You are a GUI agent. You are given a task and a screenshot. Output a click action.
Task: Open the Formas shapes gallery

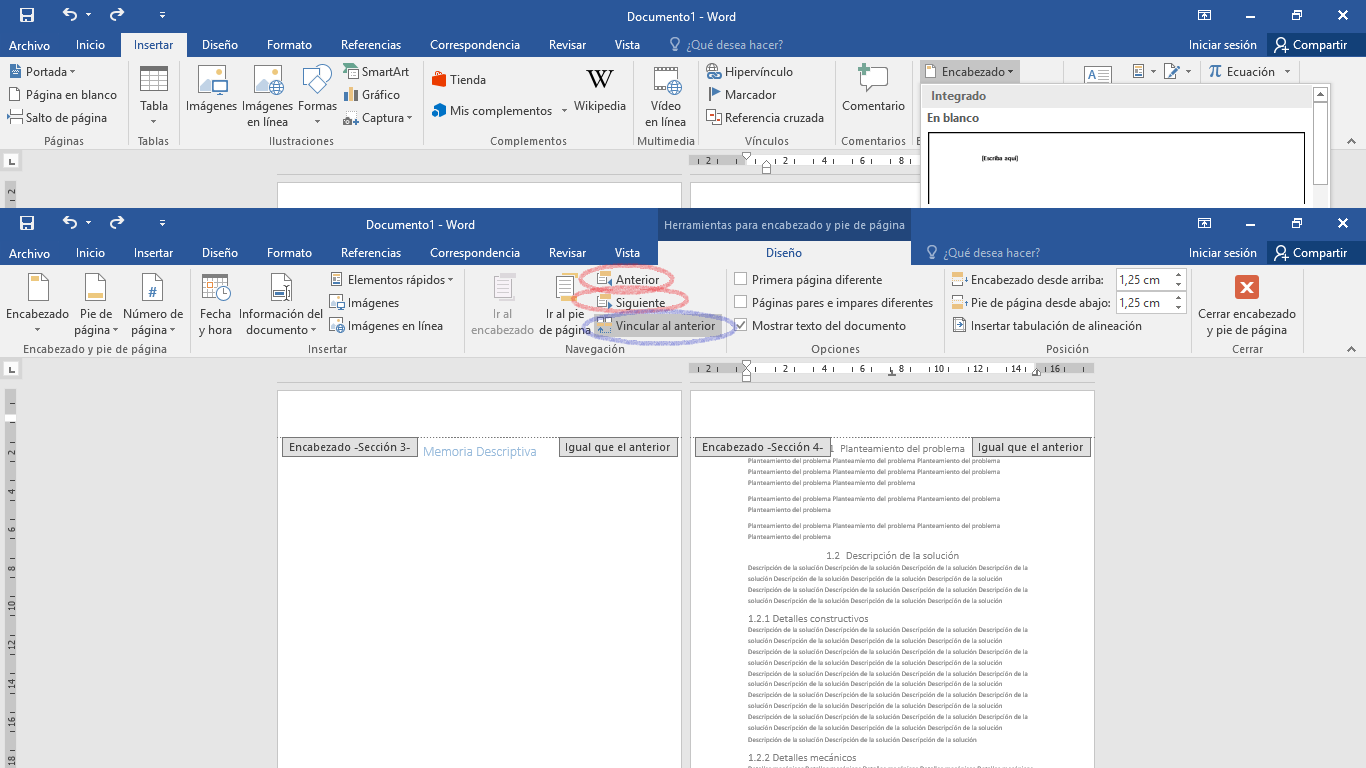pyautogui.click(x=317, y=96)
